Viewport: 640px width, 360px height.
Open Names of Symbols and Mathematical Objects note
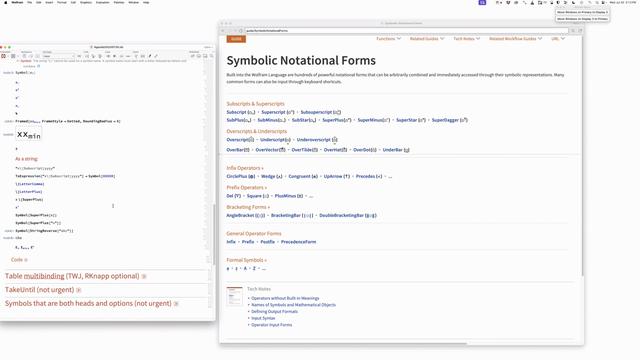pos(293,304)
